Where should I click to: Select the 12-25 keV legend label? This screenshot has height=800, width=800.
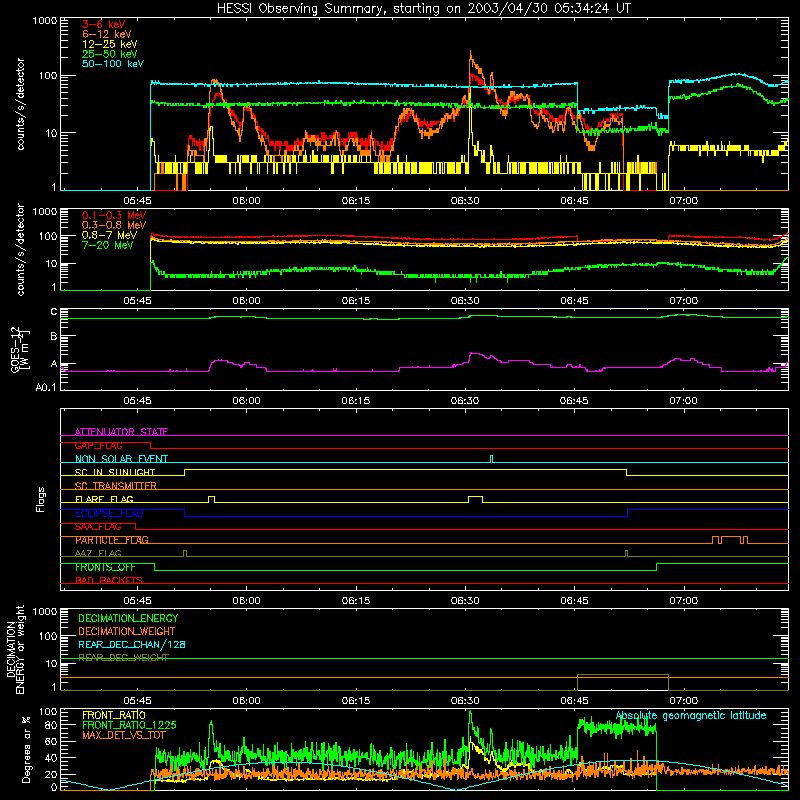pyautogui.click(x=109, y=44)
